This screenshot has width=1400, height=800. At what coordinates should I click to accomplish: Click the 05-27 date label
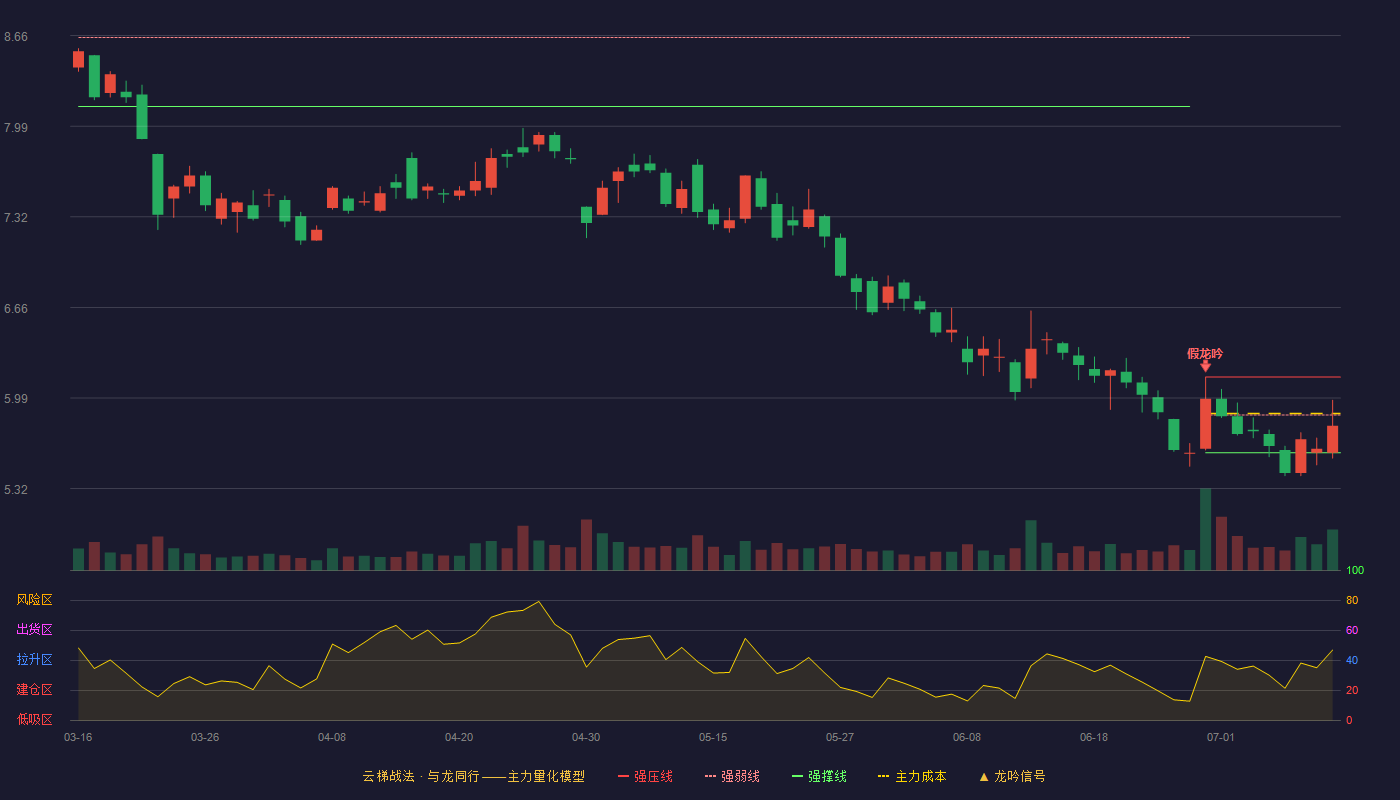pyautogui.click(x=840, y=737)
